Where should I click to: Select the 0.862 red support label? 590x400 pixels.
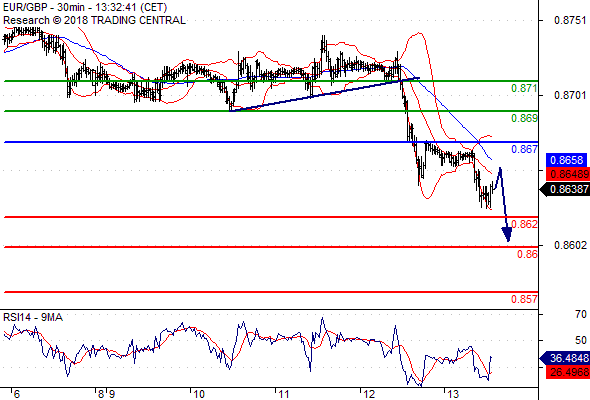(x=525, y=224)
